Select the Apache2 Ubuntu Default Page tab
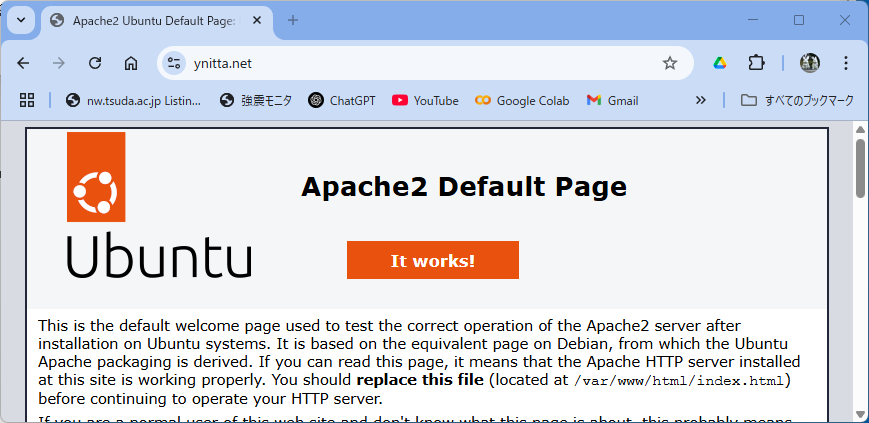869x423 pixels. coord(150,20)
